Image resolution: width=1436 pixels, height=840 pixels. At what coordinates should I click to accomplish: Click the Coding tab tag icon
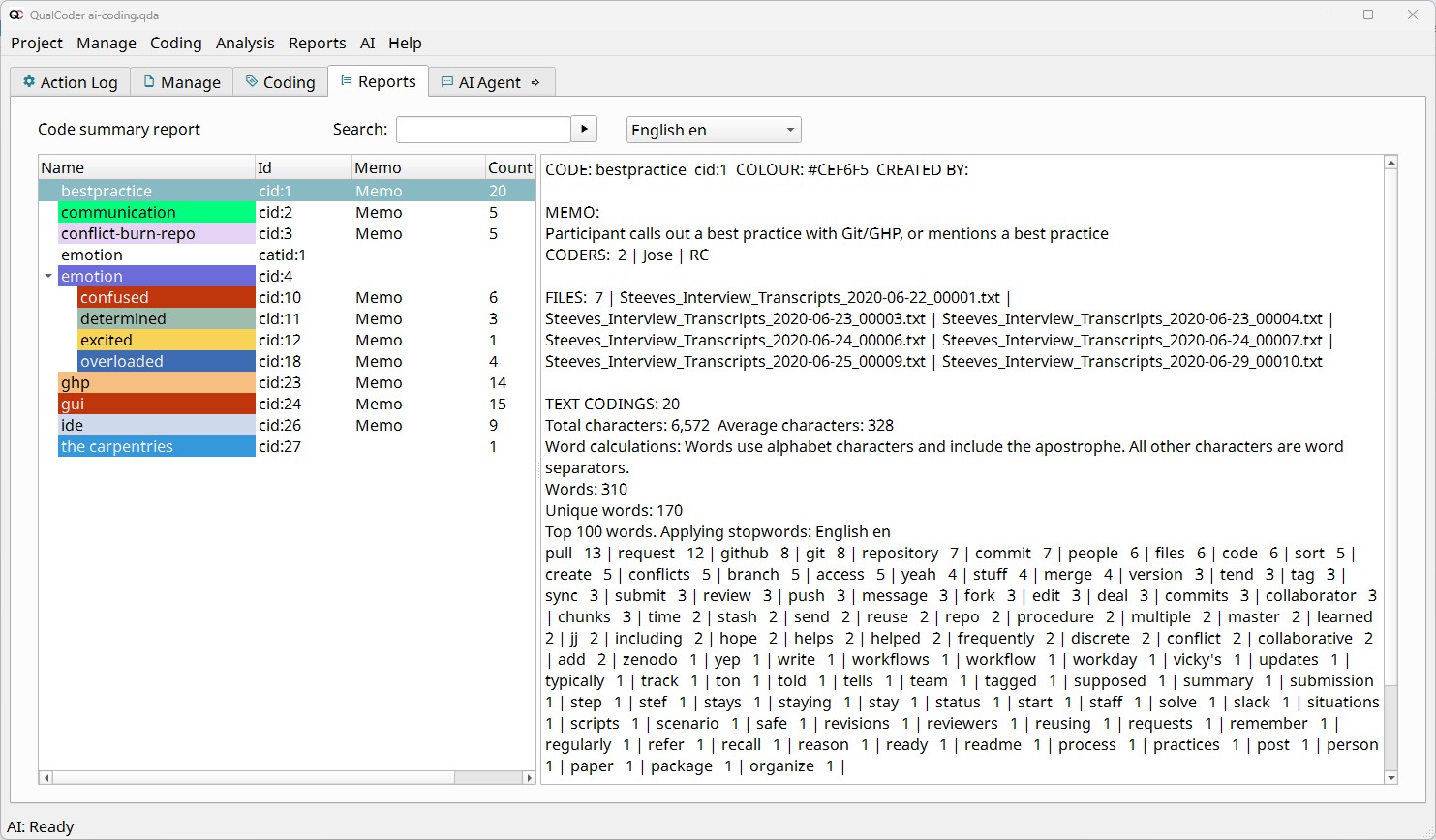coord(252,82)
